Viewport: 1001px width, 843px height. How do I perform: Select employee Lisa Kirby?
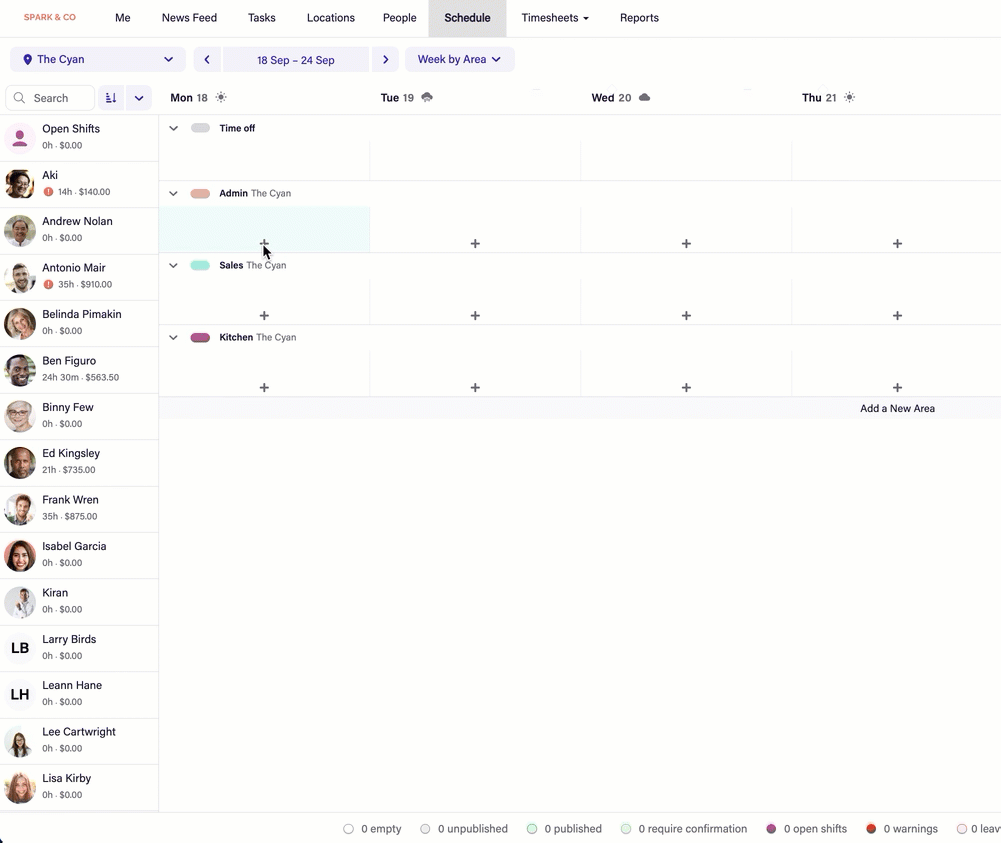point(79,787)
